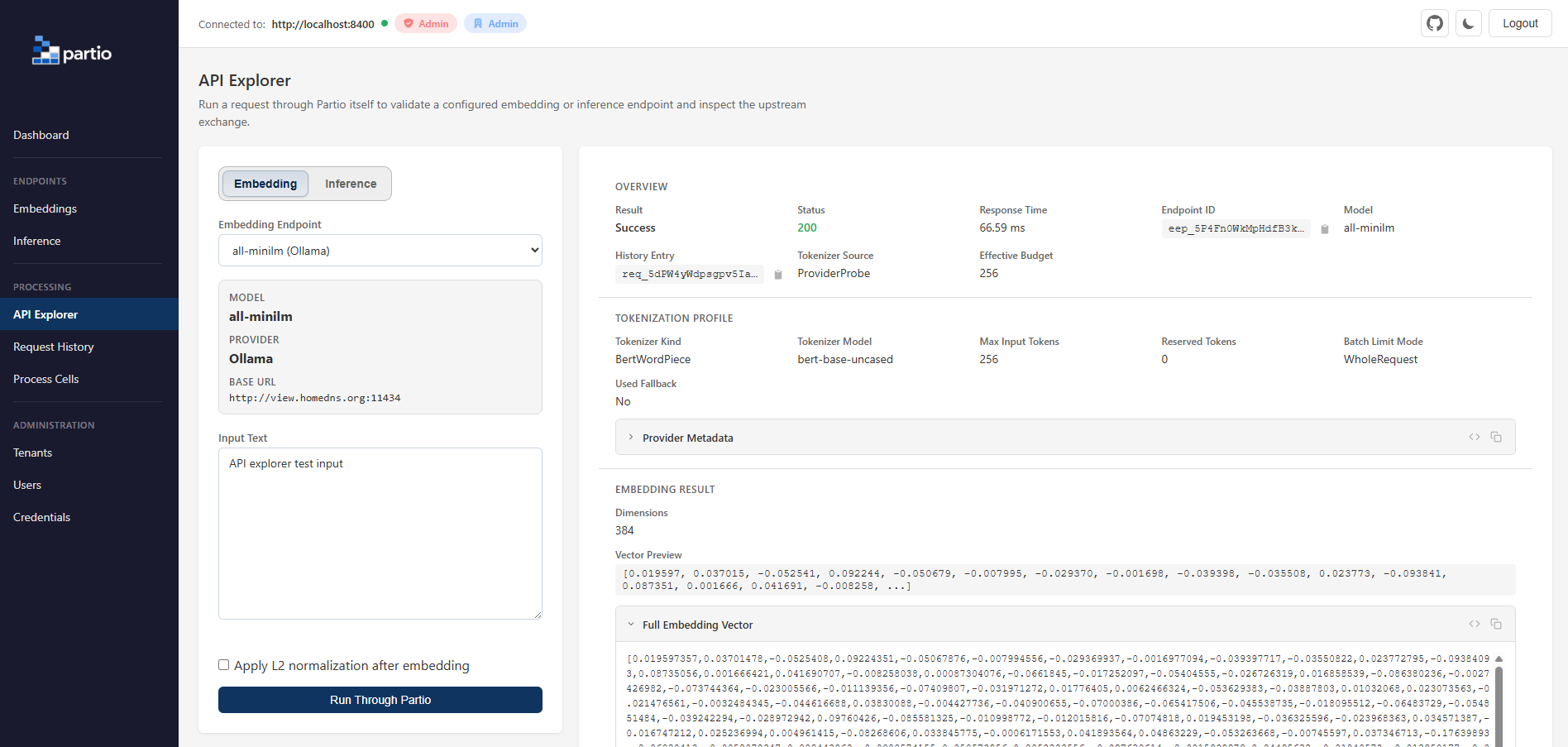Click the status value 200
The width and height of the screenshot is (1568, 747).
807,227
